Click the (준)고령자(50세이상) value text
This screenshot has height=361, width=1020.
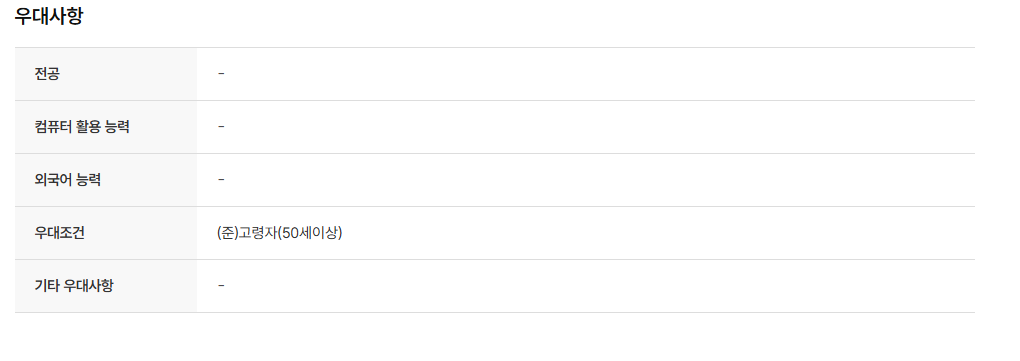pos(280,233)
